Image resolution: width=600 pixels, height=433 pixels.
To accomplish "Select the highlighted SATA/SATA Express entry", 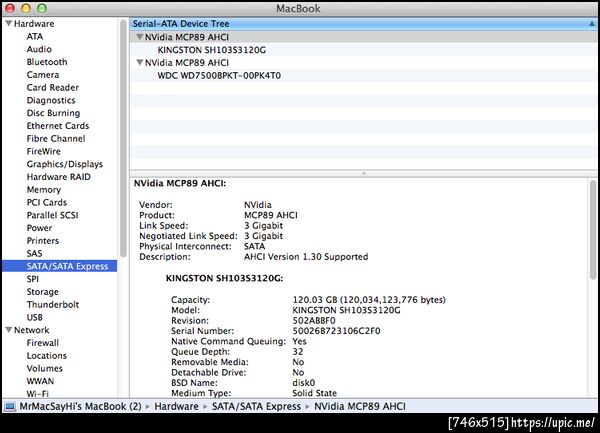I will coord(59,266).
